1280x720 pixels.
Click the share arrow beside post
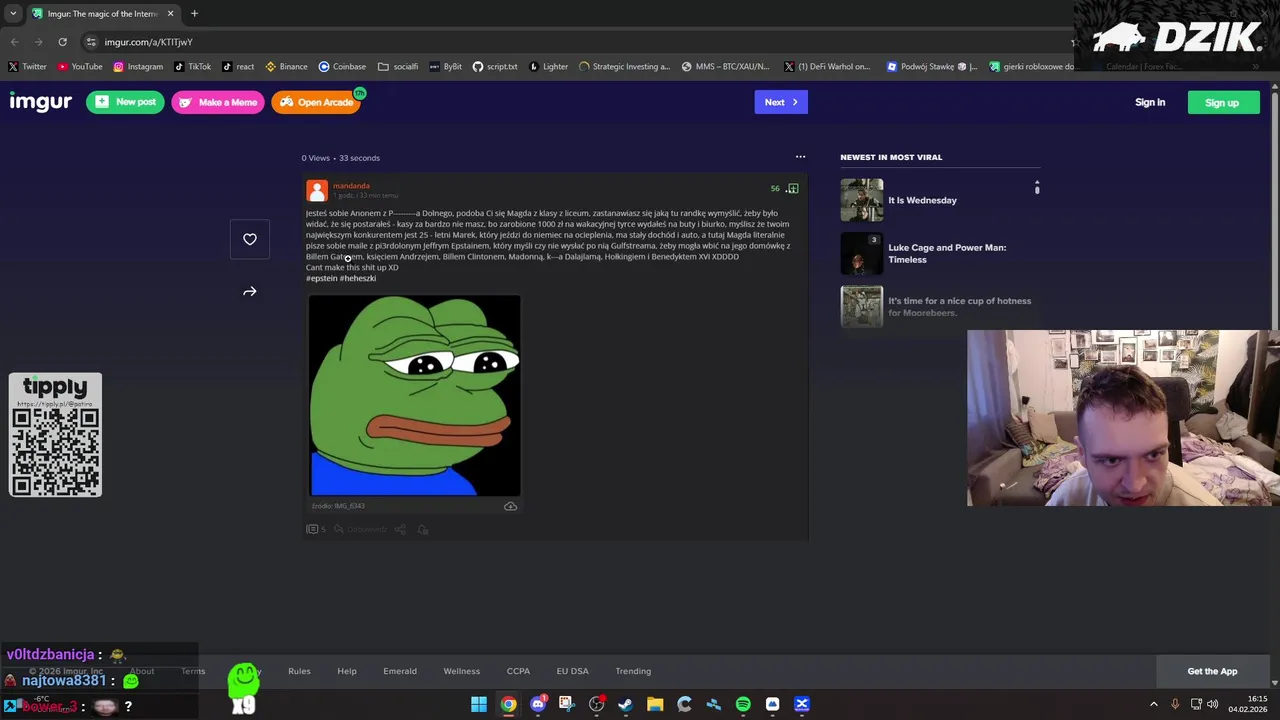tap(250, 291)
